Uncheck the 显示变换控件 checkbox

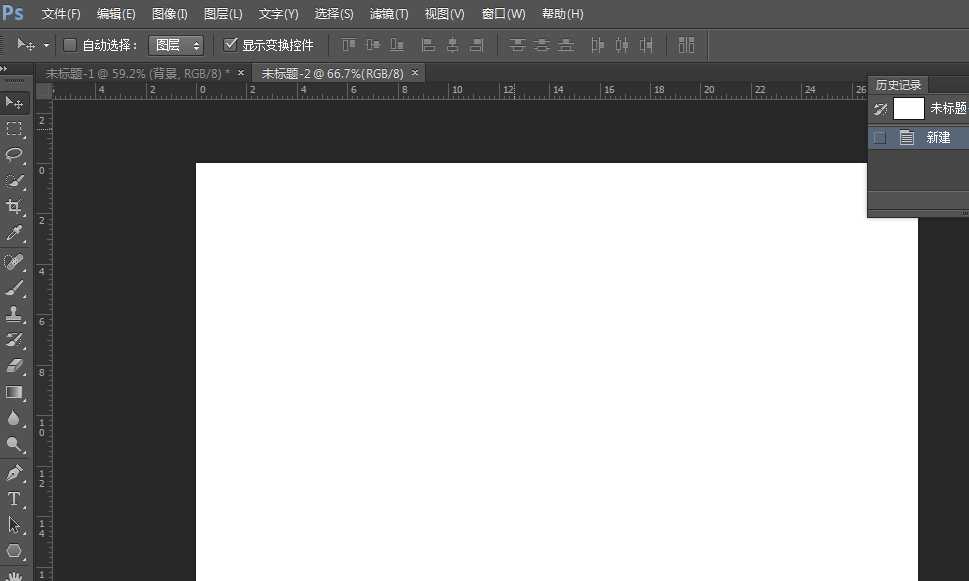coord(231,45)
